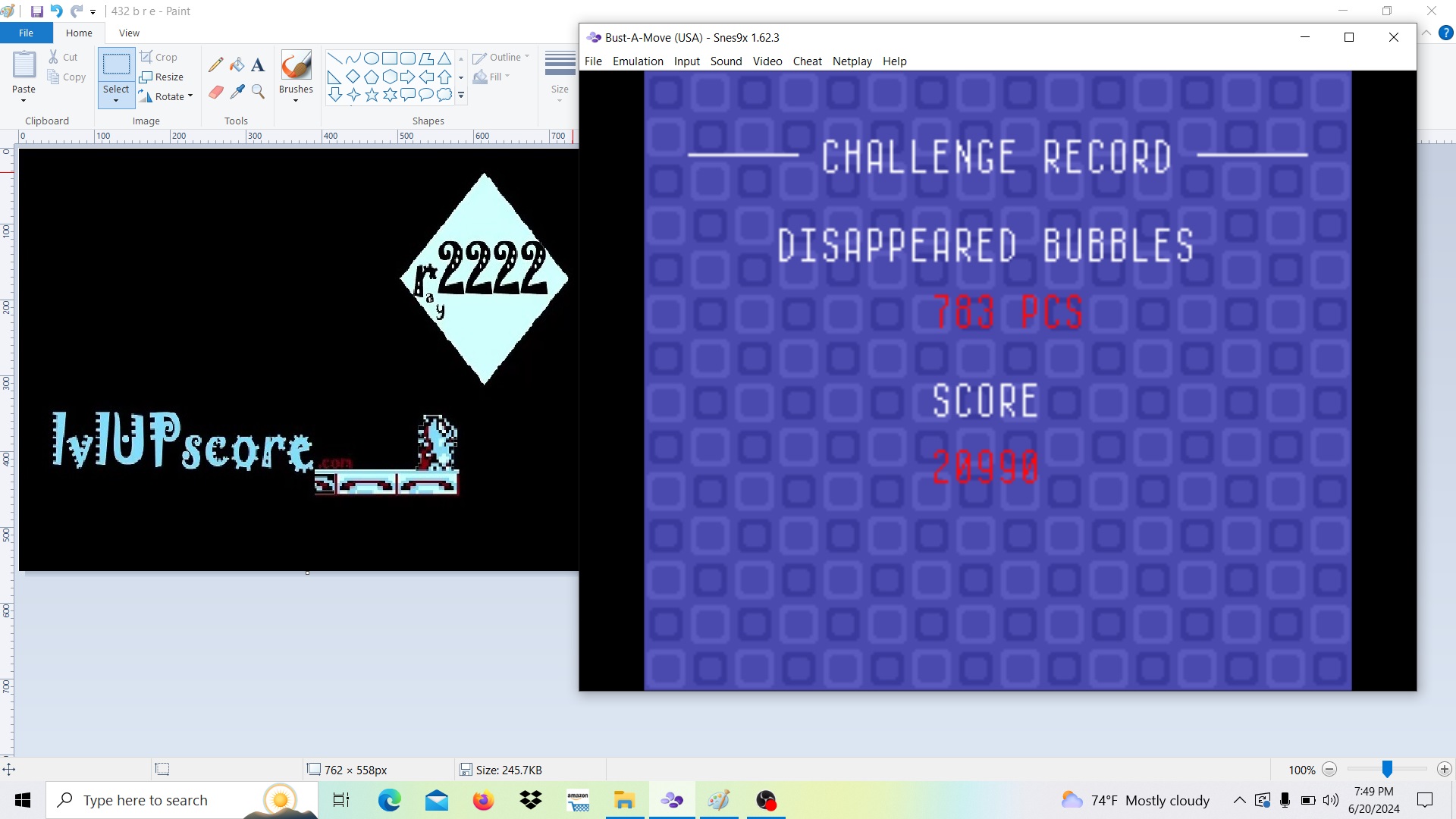Choose the Pentagon shape
The image size is (1456, 819).
pyautogui.click(x=372, y=77)
